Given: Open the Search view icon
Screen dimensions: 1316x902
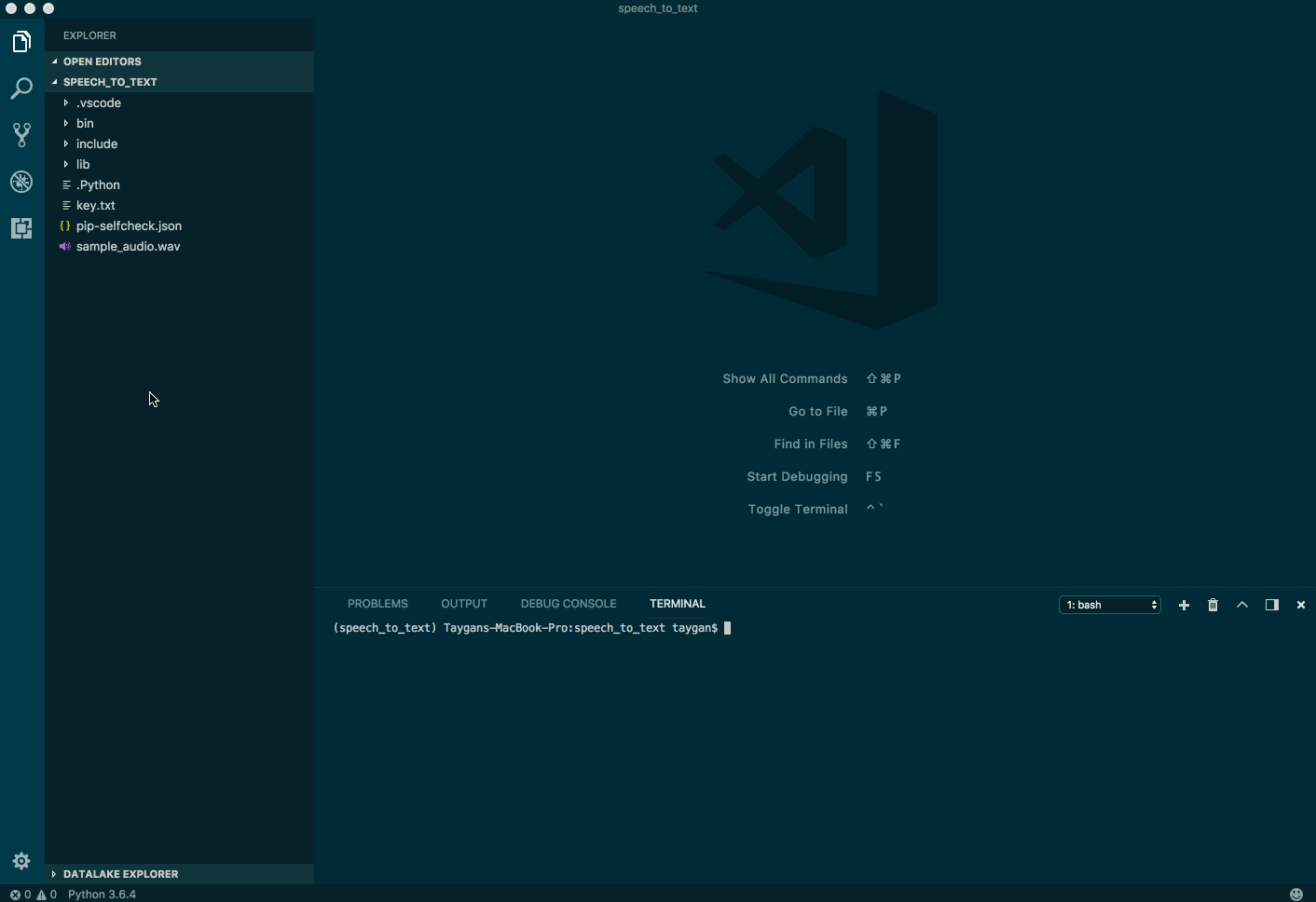Looking at the screenshot, I should click(x=21, y=89).
